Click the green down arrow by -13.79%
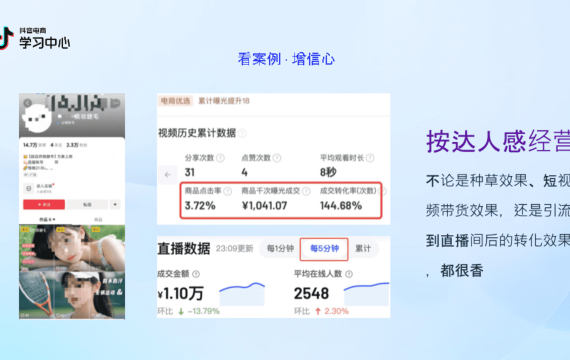Screen dimensions: 570x360 181,312
